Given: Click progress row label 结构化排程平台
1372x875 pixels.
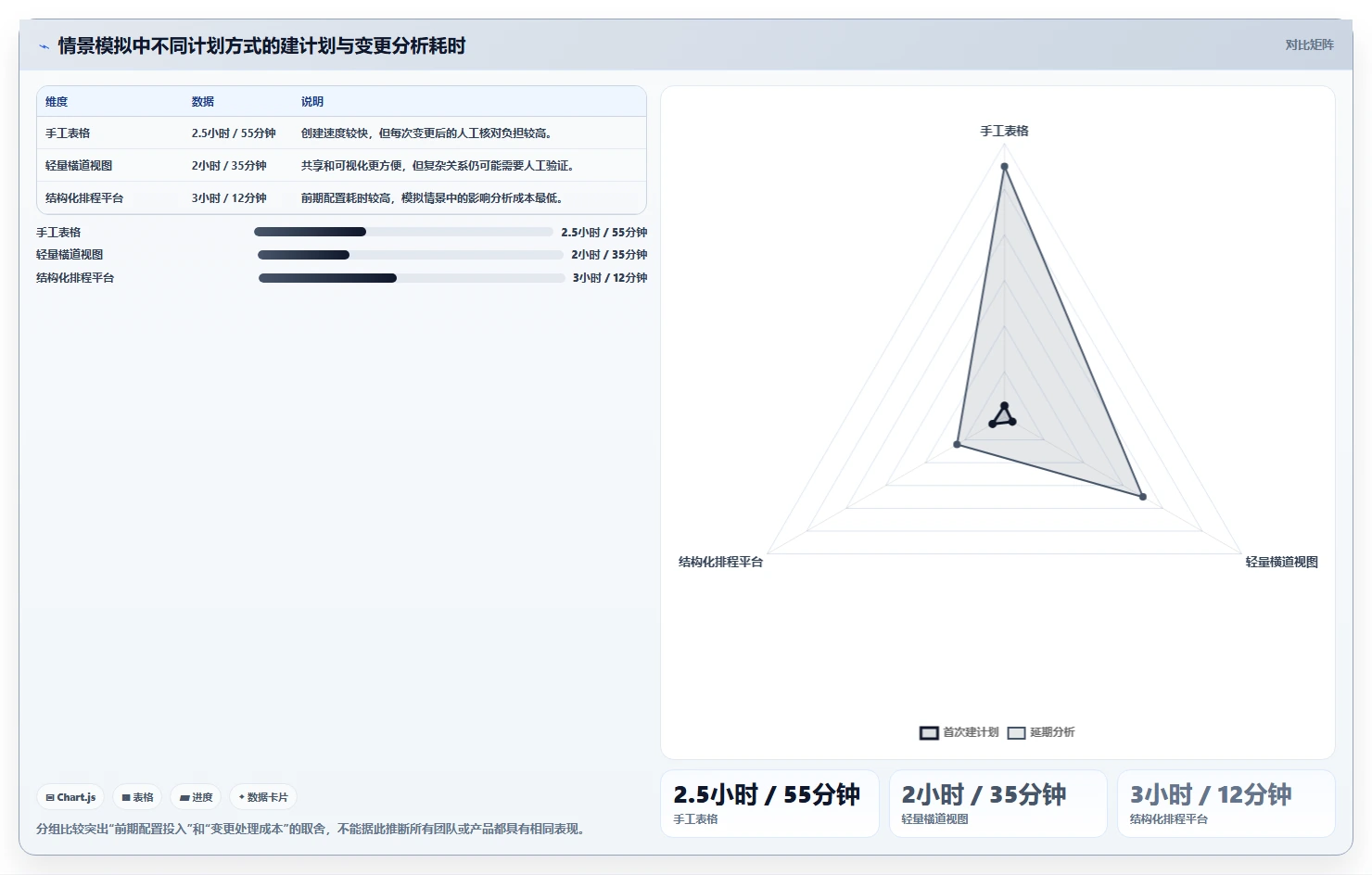Looking at the screenshot, I should [75, 278].
